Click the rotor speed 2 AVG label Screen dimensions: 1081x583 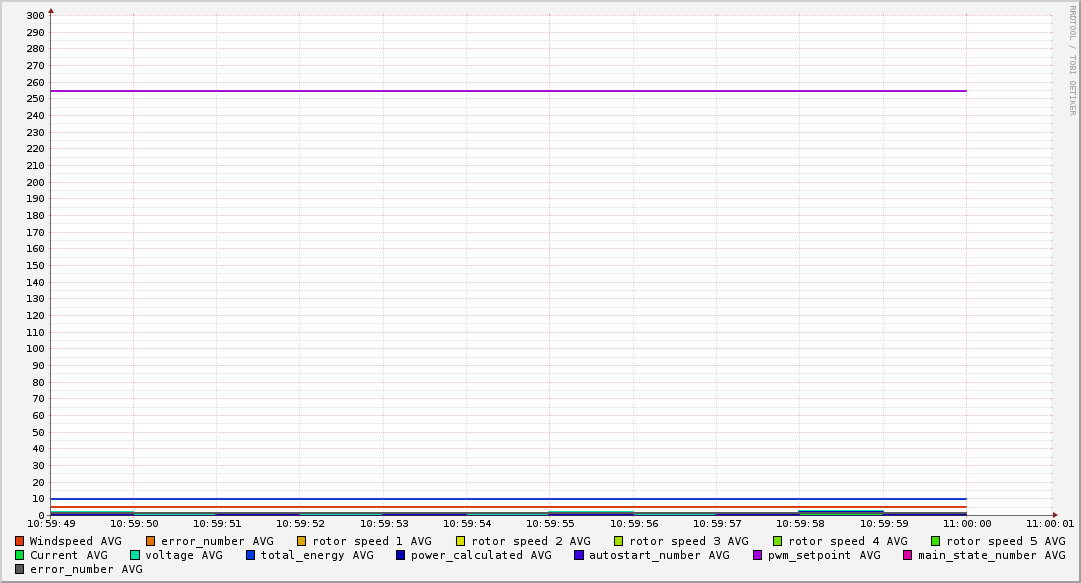530,541
